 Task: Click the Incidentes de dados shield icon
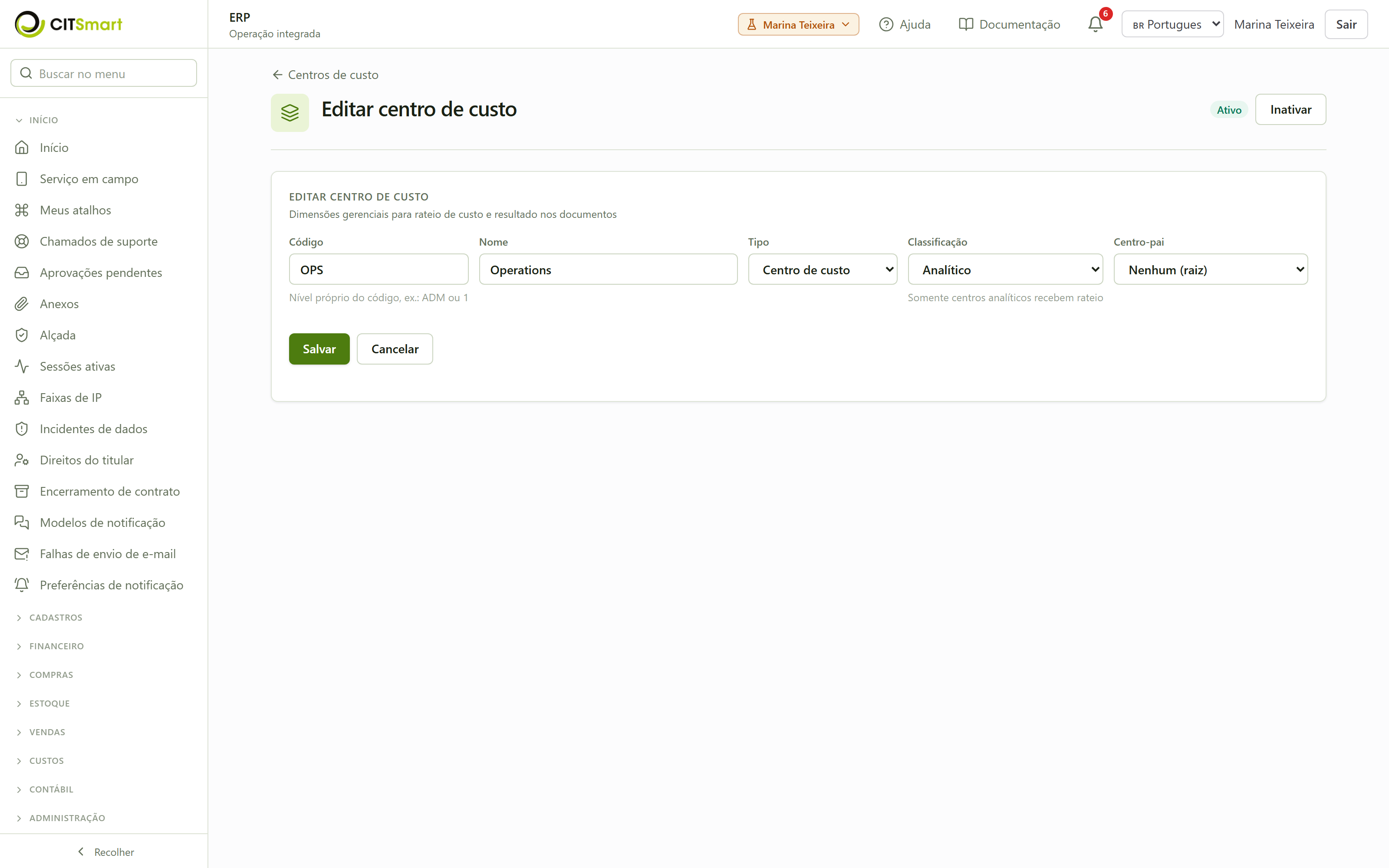click(x=22, y=429)
